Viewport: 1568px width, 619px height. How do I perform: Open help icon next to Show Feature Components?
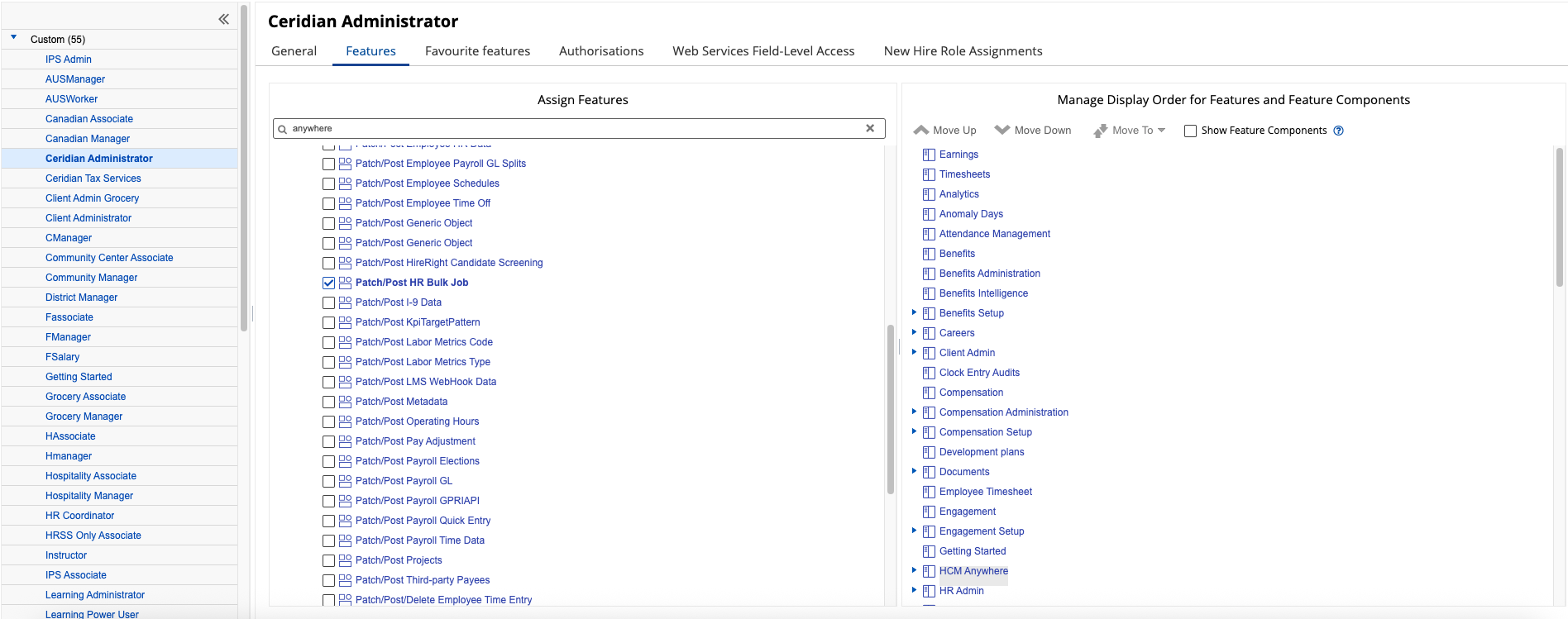point(1339,131)
